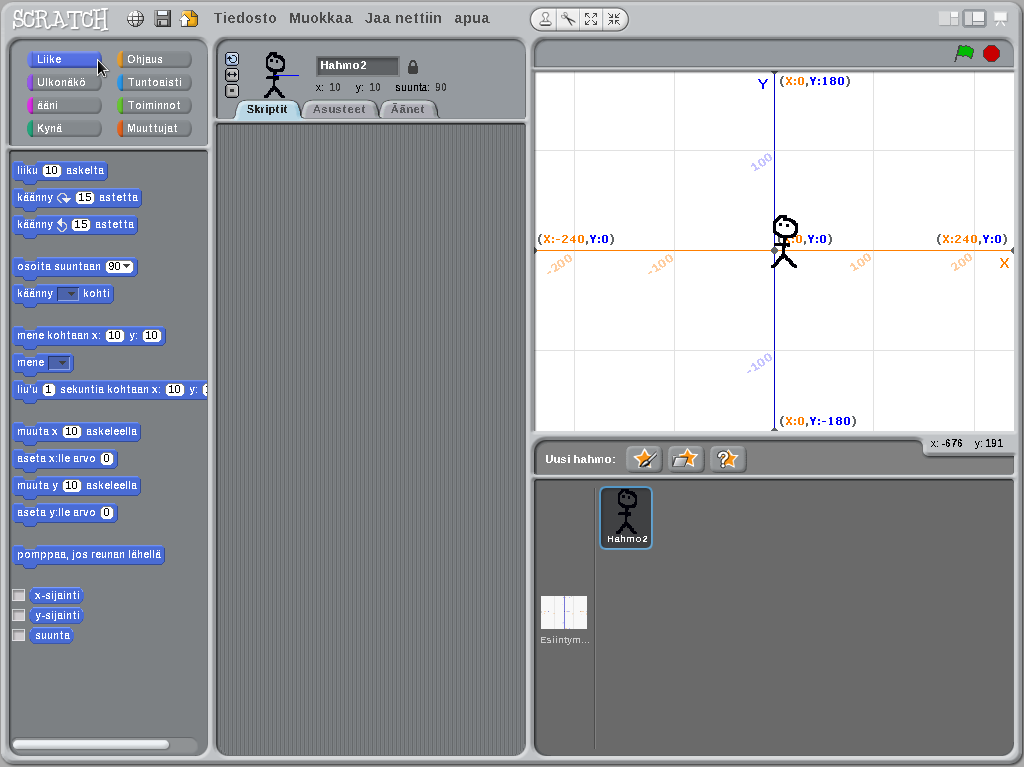Click the share project icon
Image resolution: width=1024 pixels, height=767 pixels.
189,18
